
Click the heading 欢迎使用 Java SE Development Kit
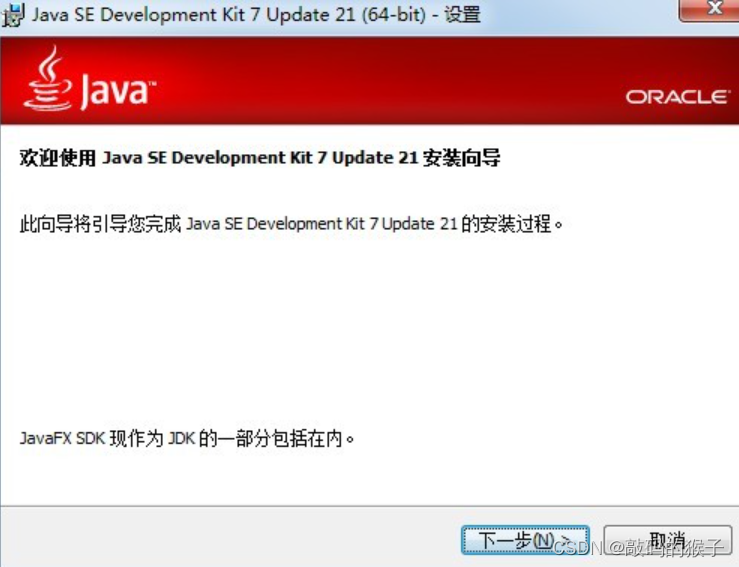[x=260, y=157]
